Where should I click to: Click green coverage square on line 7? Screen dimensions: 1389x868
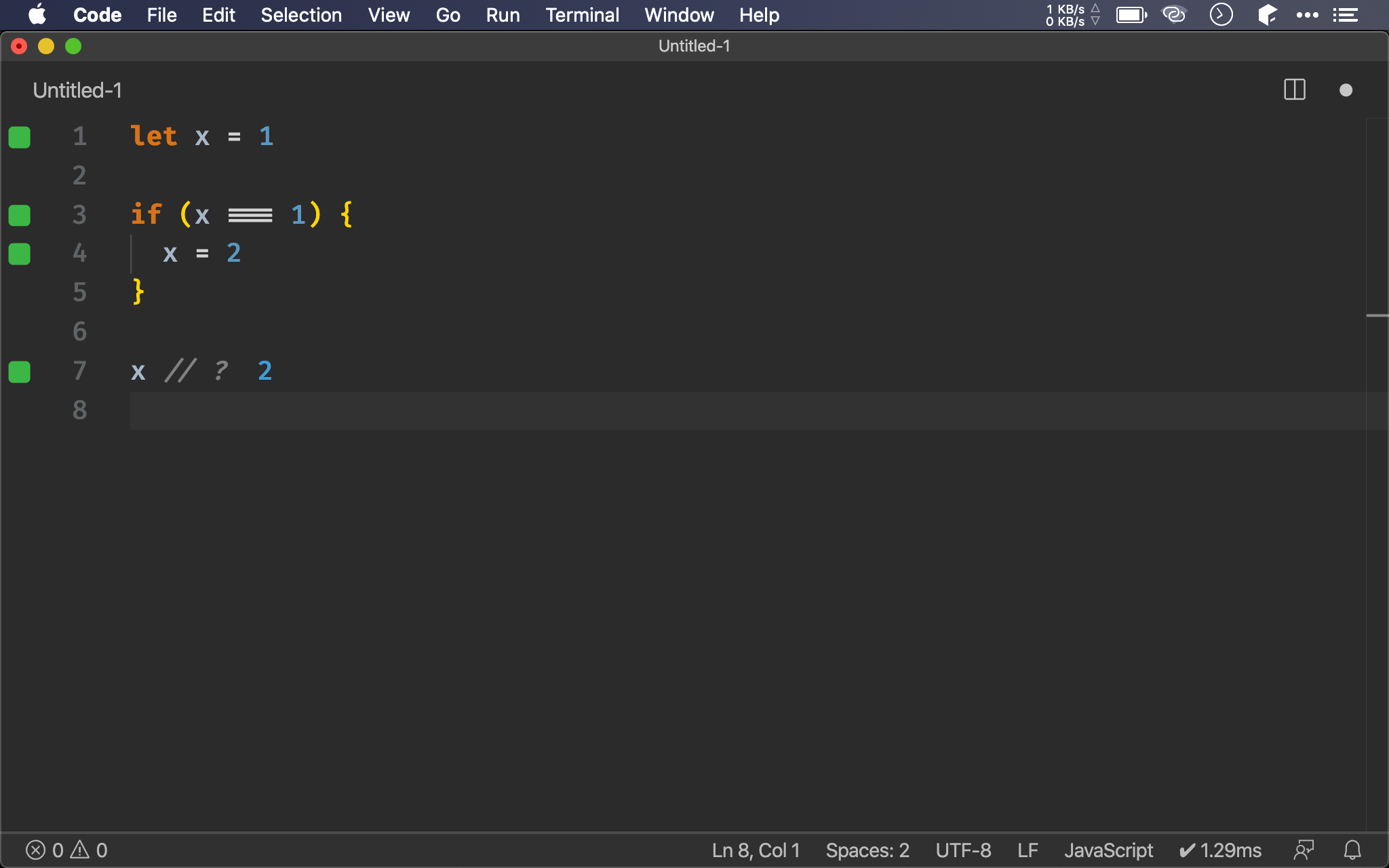(20, 372)
